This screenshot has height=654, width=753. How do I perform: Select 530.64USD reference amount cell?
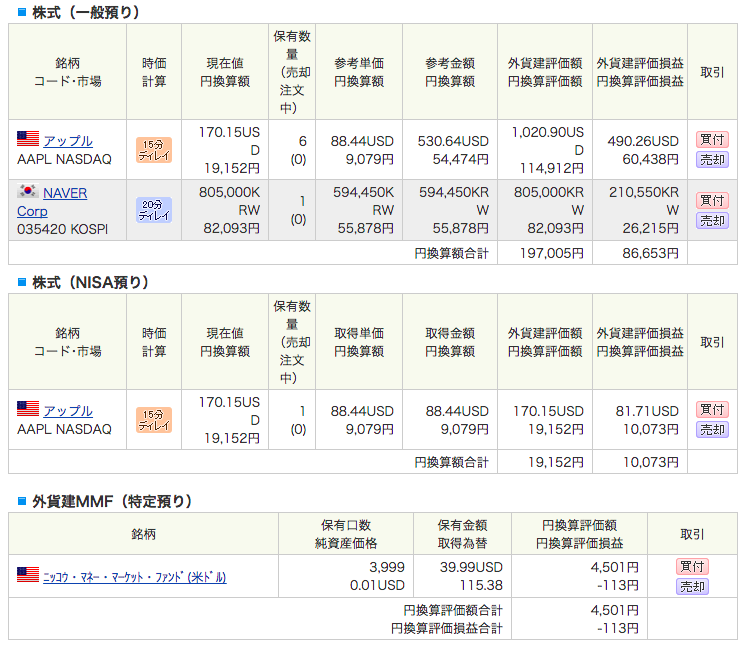click(453, 141)
